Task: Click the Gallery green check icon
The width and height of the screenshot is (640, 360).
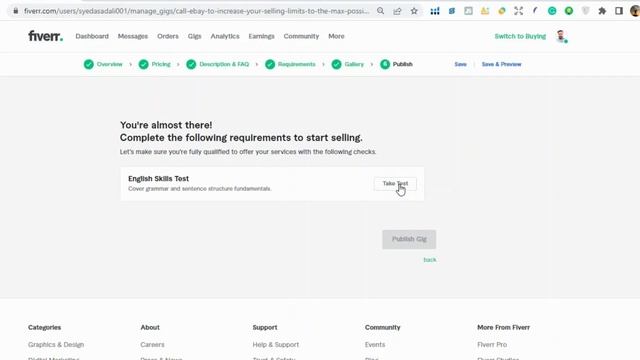Action: pos(336,64)
